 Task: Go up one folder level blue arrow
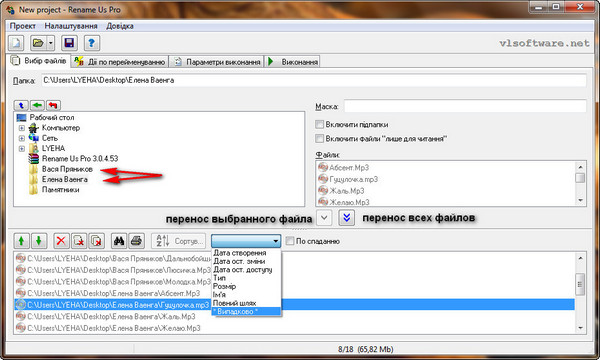[21, 105]
